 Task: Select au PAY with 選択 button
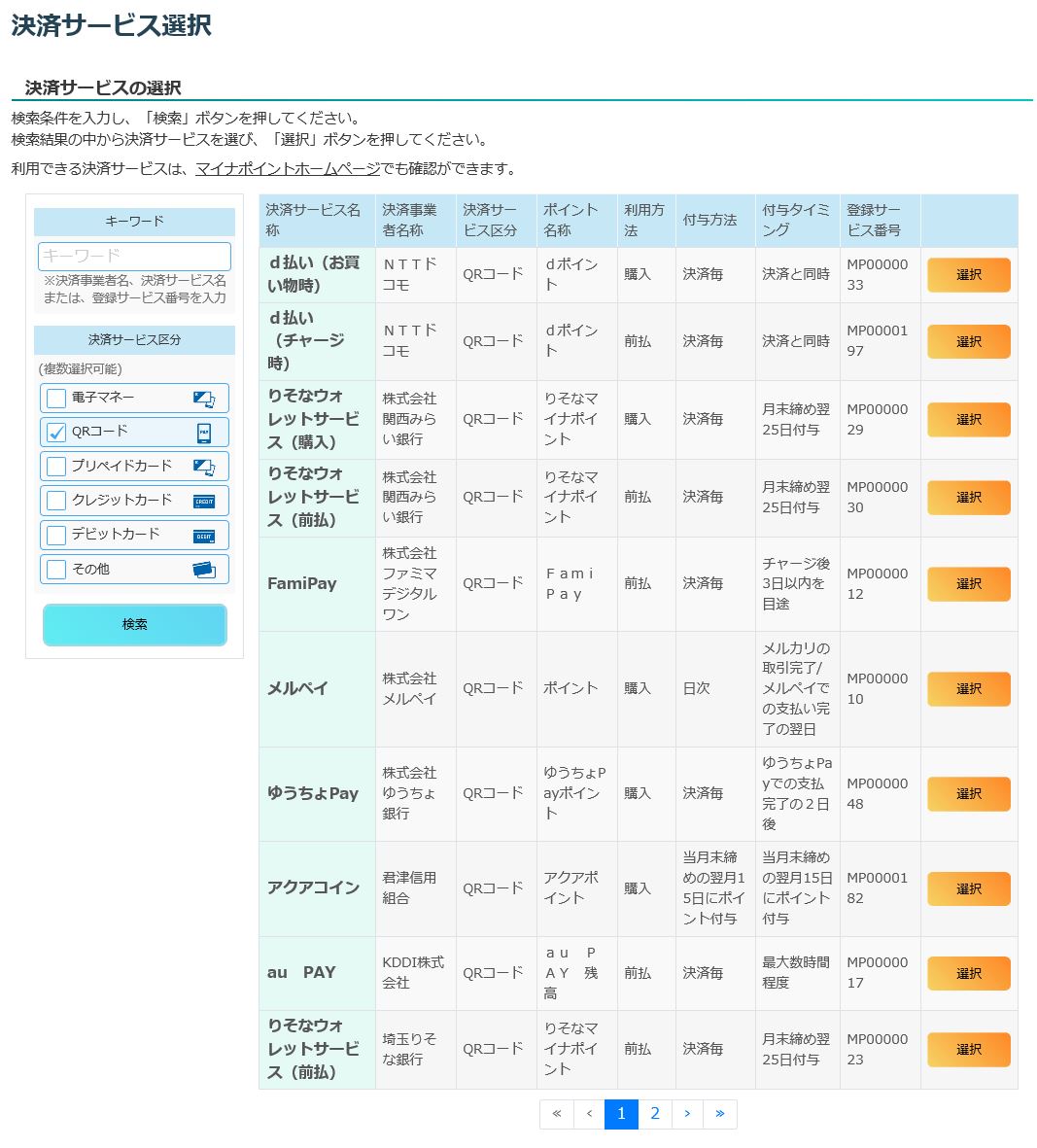point(968,974)
